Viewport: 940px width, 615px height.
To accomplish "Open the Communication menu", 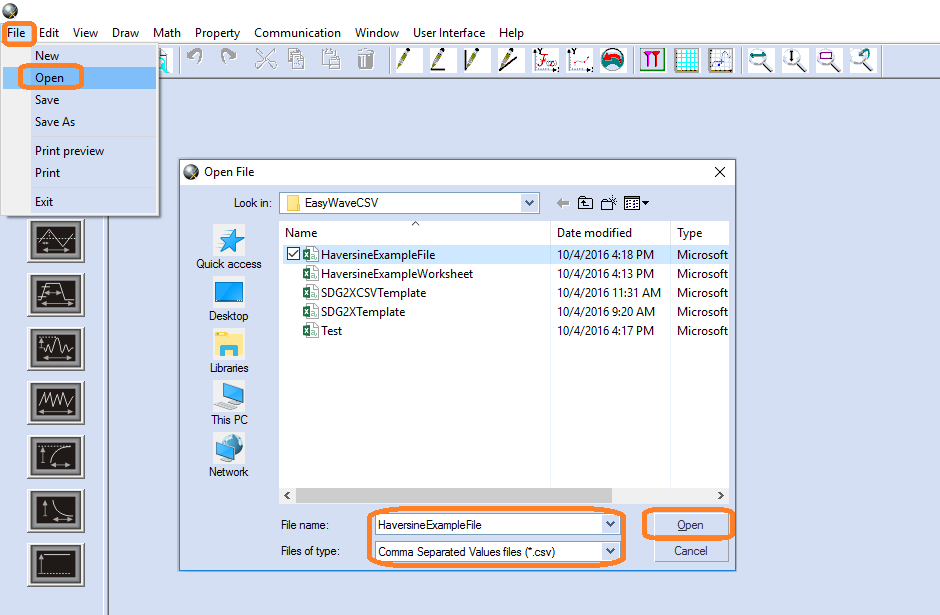I will (297, 33).
